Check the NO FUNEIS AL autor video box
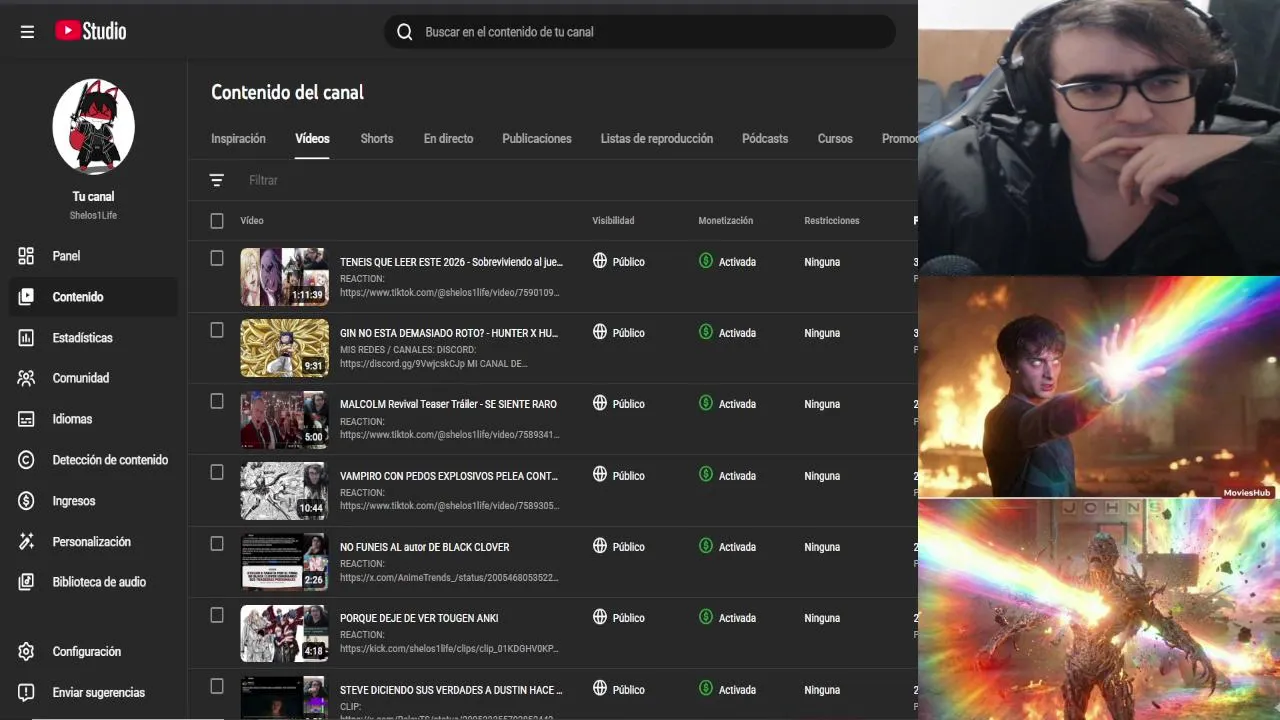1280x720 pixels. coord(217,543)
